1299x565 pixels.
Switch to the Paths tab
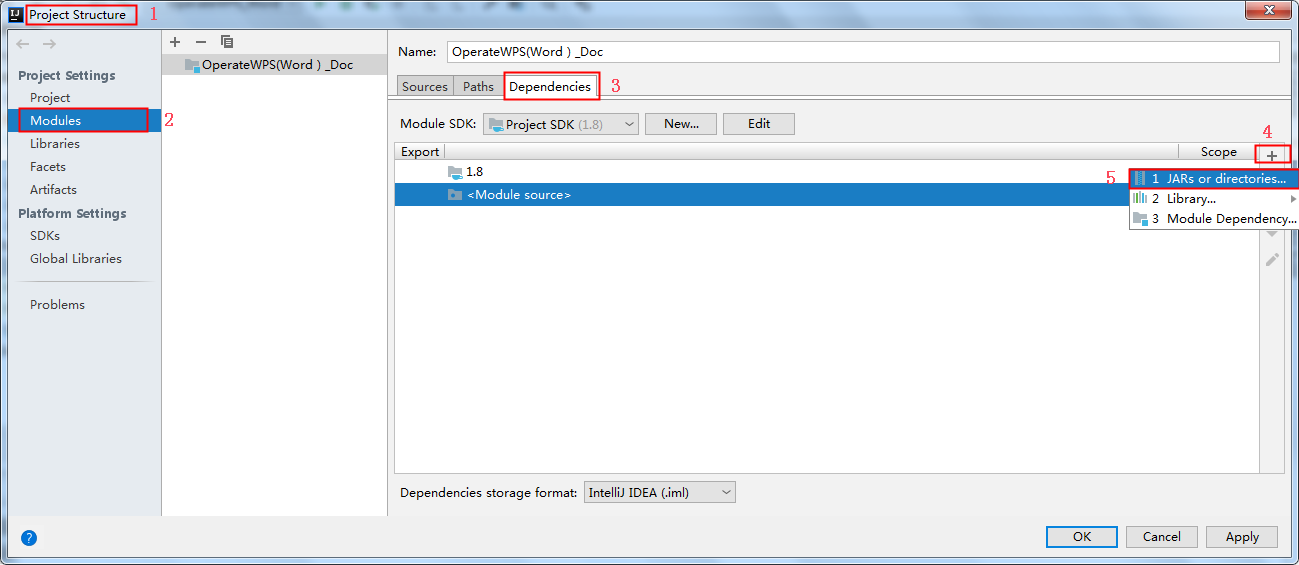[478, 86]
